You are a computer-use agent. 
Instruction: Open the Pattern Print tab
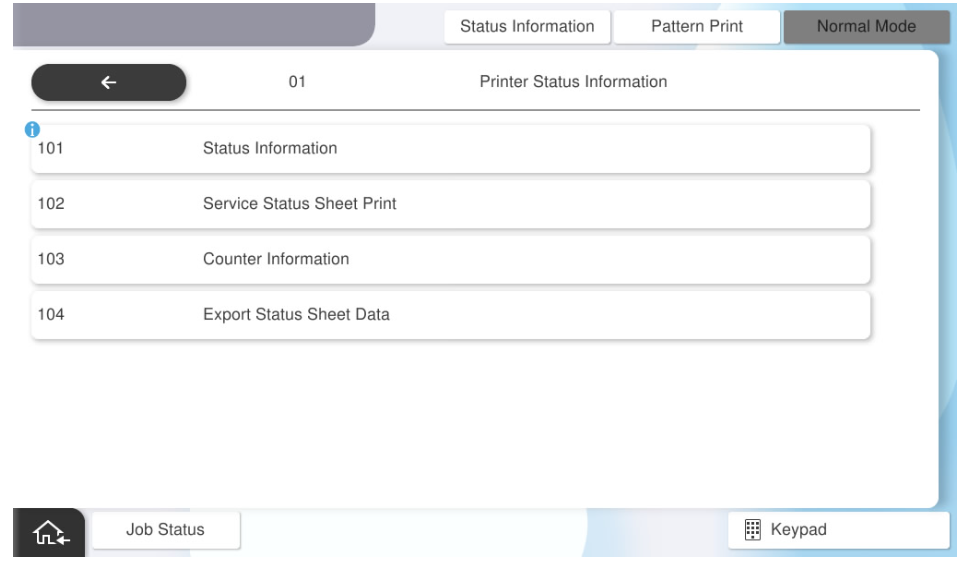696,26
